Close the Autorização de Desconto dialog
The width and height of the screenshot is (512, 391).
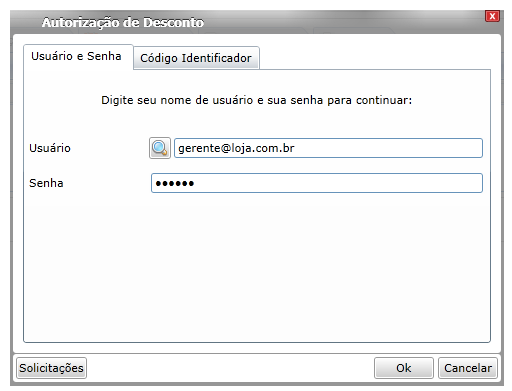pyautogui.click(x=492, y=16)
